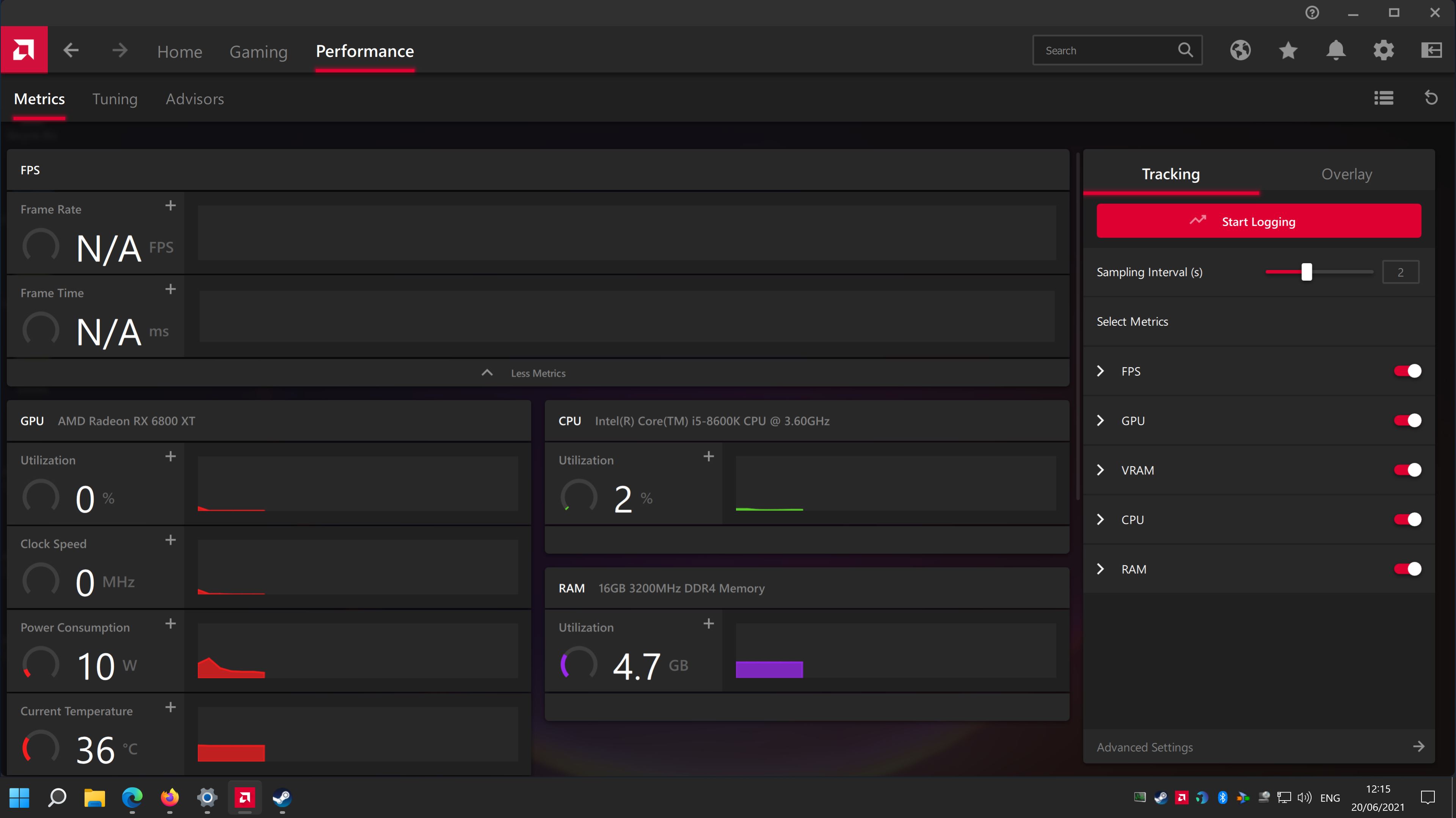Click the AMD logo home icon
The width and height of the screenshot is (1456, 818).
[x=24, y=50]
